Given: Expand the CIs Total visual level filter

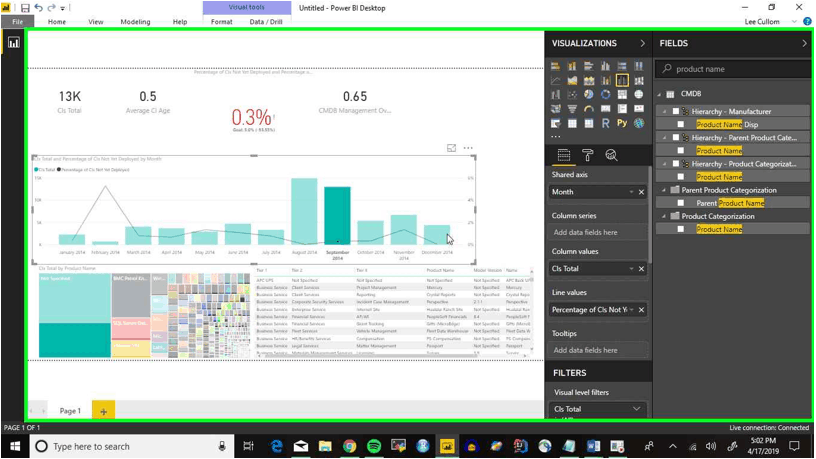Looking at the screenshot, I should point(636,409).
